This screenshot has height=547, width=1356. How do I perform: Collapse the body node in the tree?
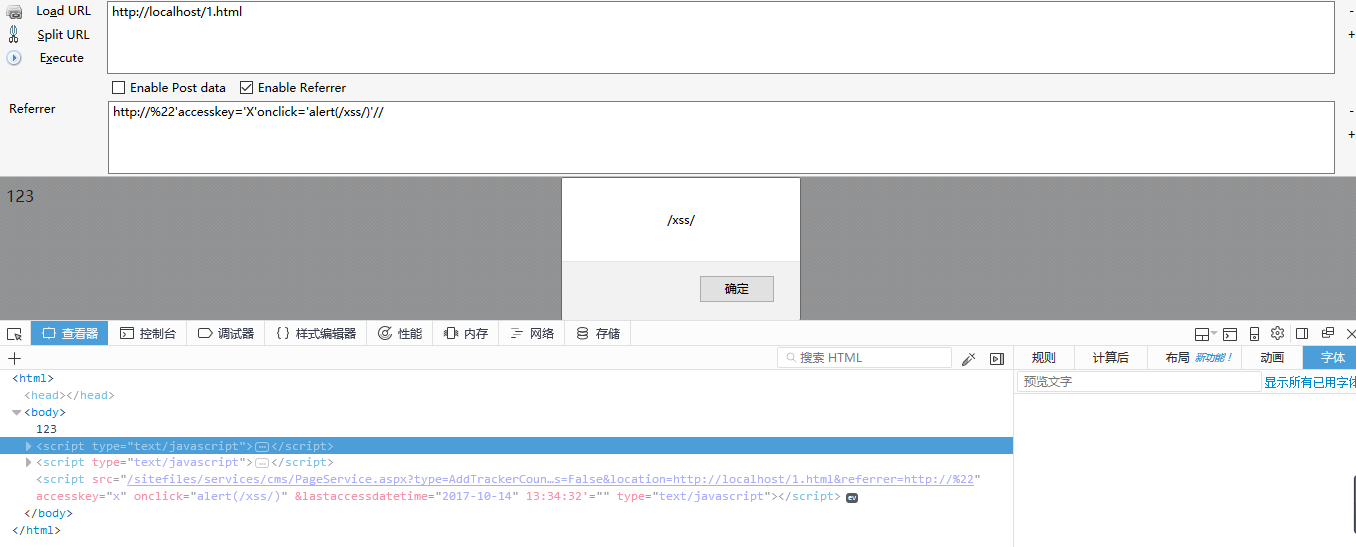[16, 412]
